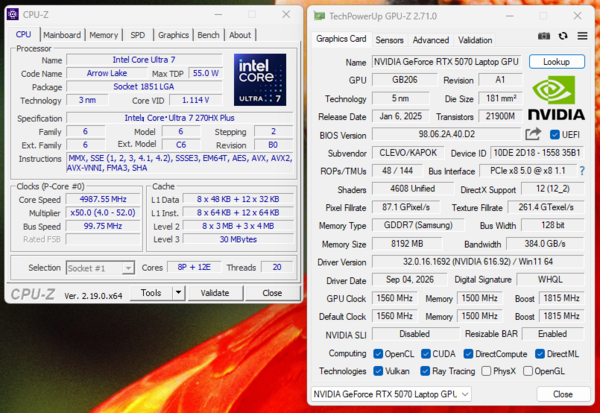
Task: Click the Level 3 cache value 30 MBytes
Action: click(238, 239)
